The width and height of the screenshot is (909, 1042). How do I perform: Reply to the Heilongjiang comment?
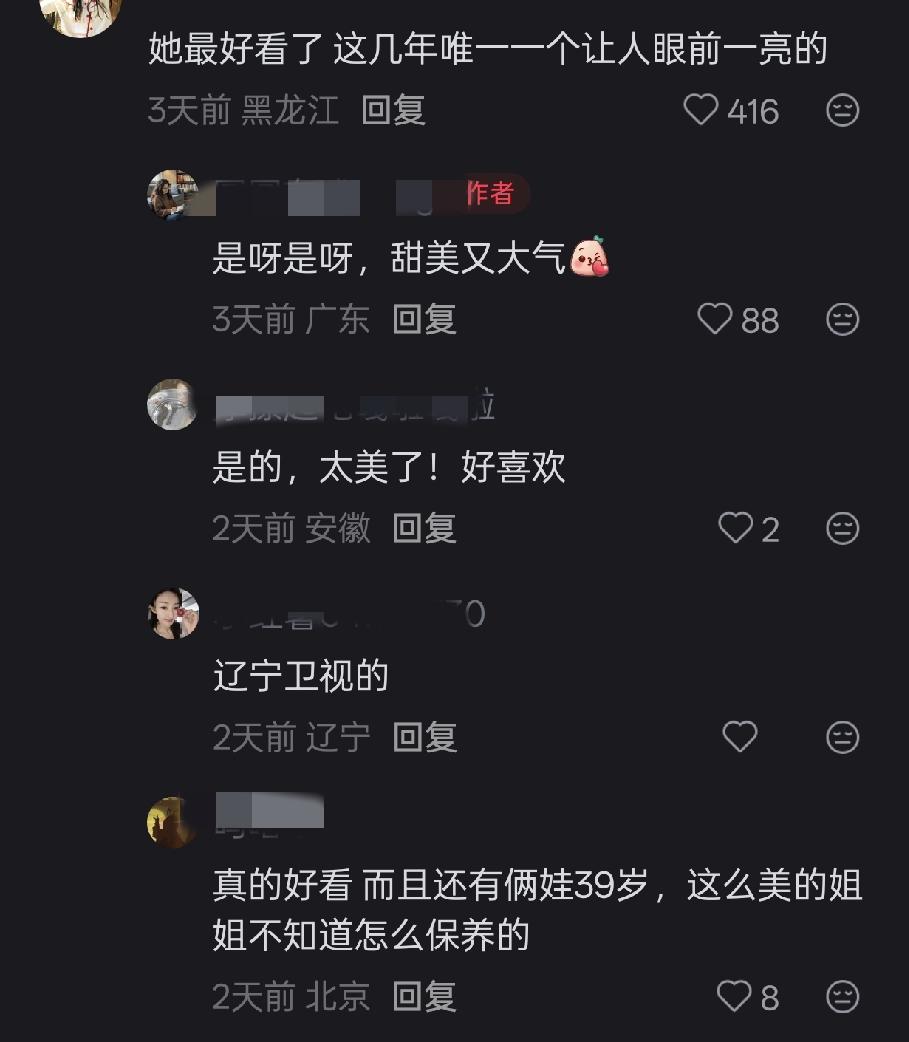[x=393, y=110]
